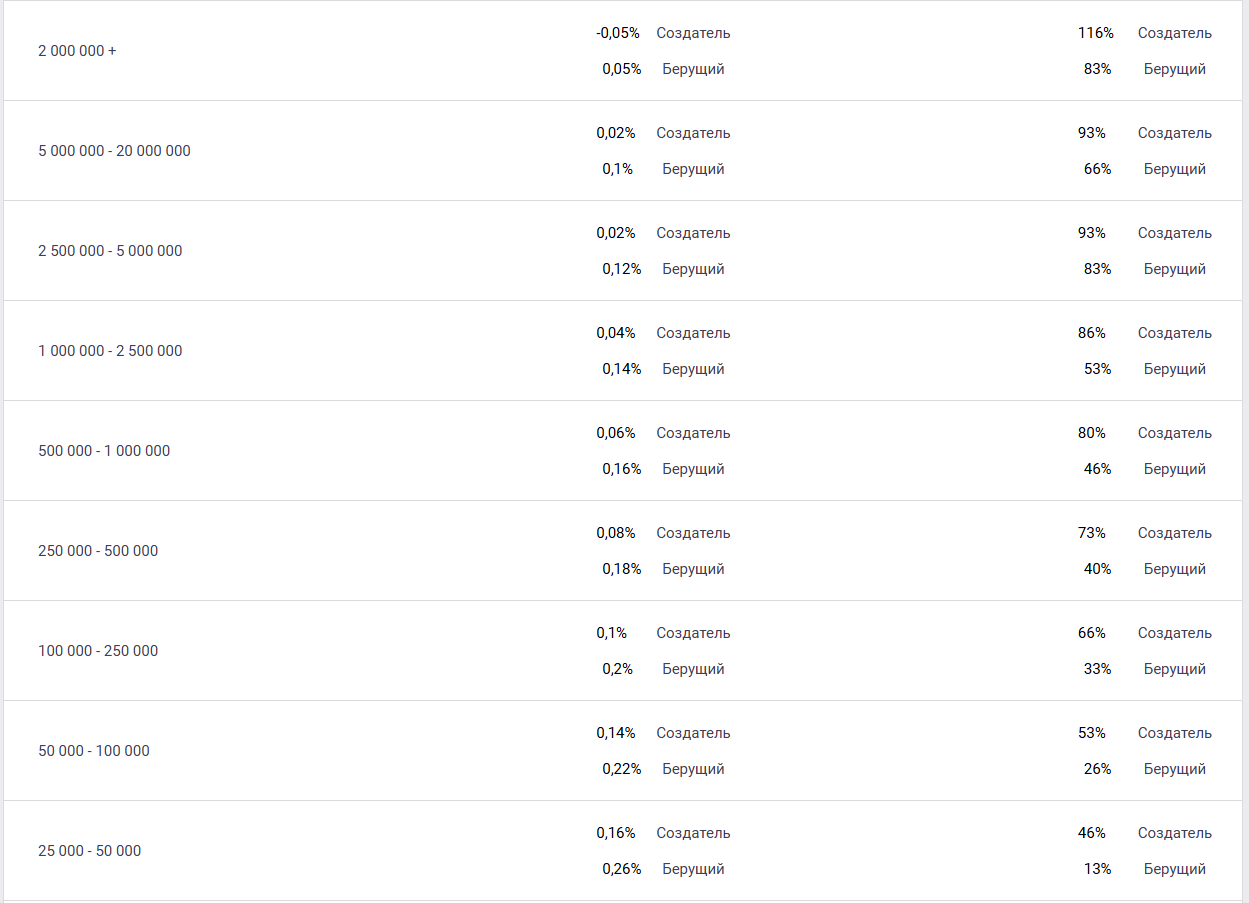Image resolution: width=1249 pixels, height=903 pixels.
Task: Select the 0,06% maker fee value
Action: pos(615,433)
